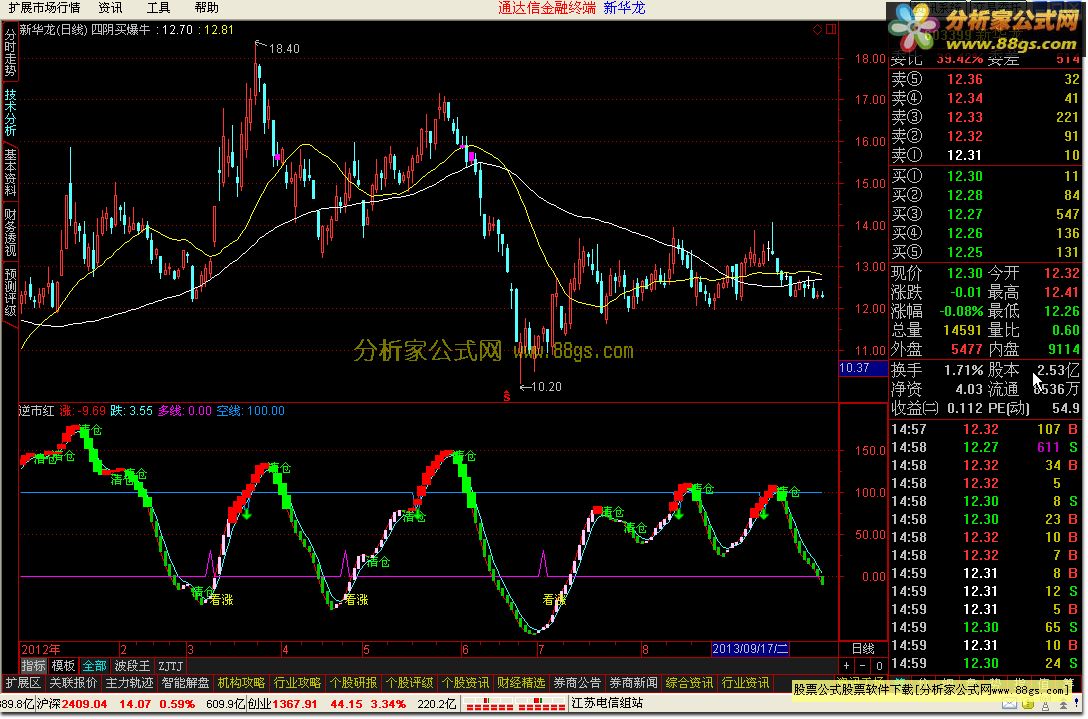Click the 卖⑤ 12.36 ask row
The image size is (1088, 719).
pos(985,80)
